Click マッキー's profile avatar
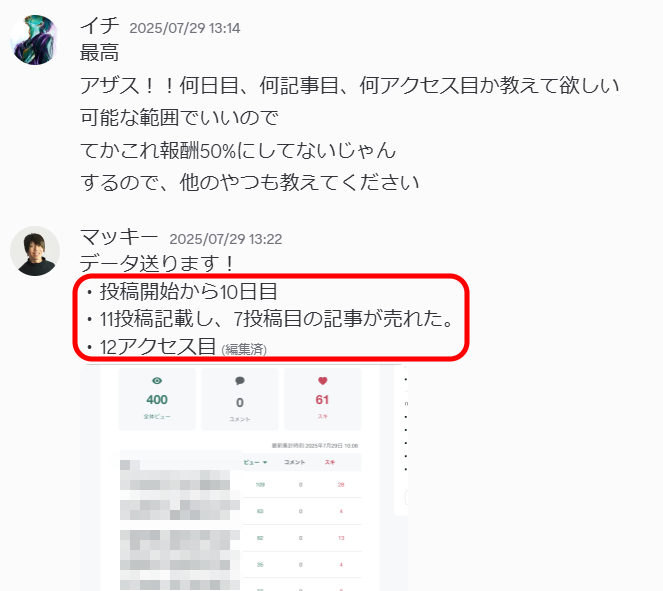Screen dimensions: 663x591 point(35,251)
